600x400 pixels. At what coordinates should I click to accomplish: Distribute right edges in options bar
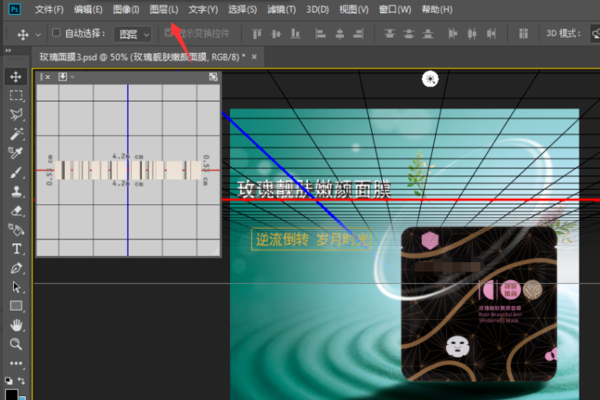pos(491,34)
